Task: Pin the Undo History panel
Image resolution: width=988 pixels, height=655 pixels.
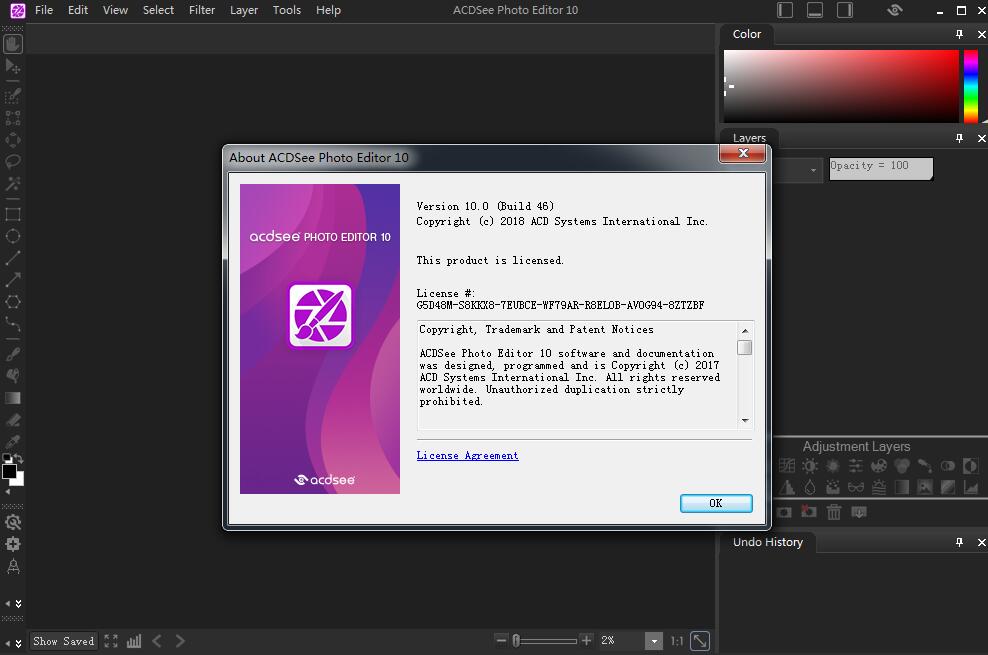Action: (960, 542)
